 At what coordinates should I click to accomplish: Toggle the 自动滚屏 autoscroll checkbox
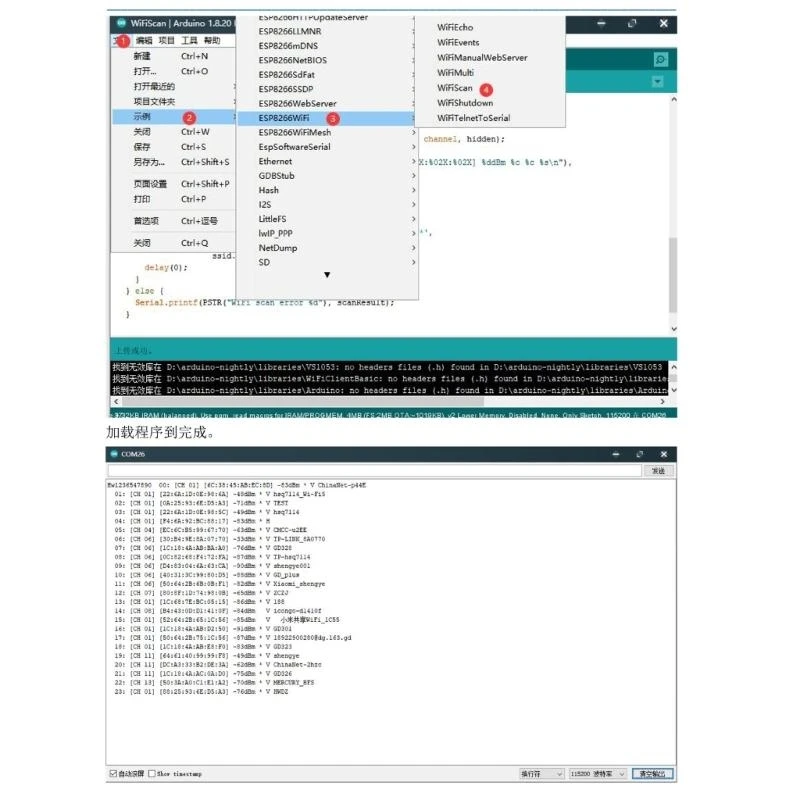click(113, 773)
